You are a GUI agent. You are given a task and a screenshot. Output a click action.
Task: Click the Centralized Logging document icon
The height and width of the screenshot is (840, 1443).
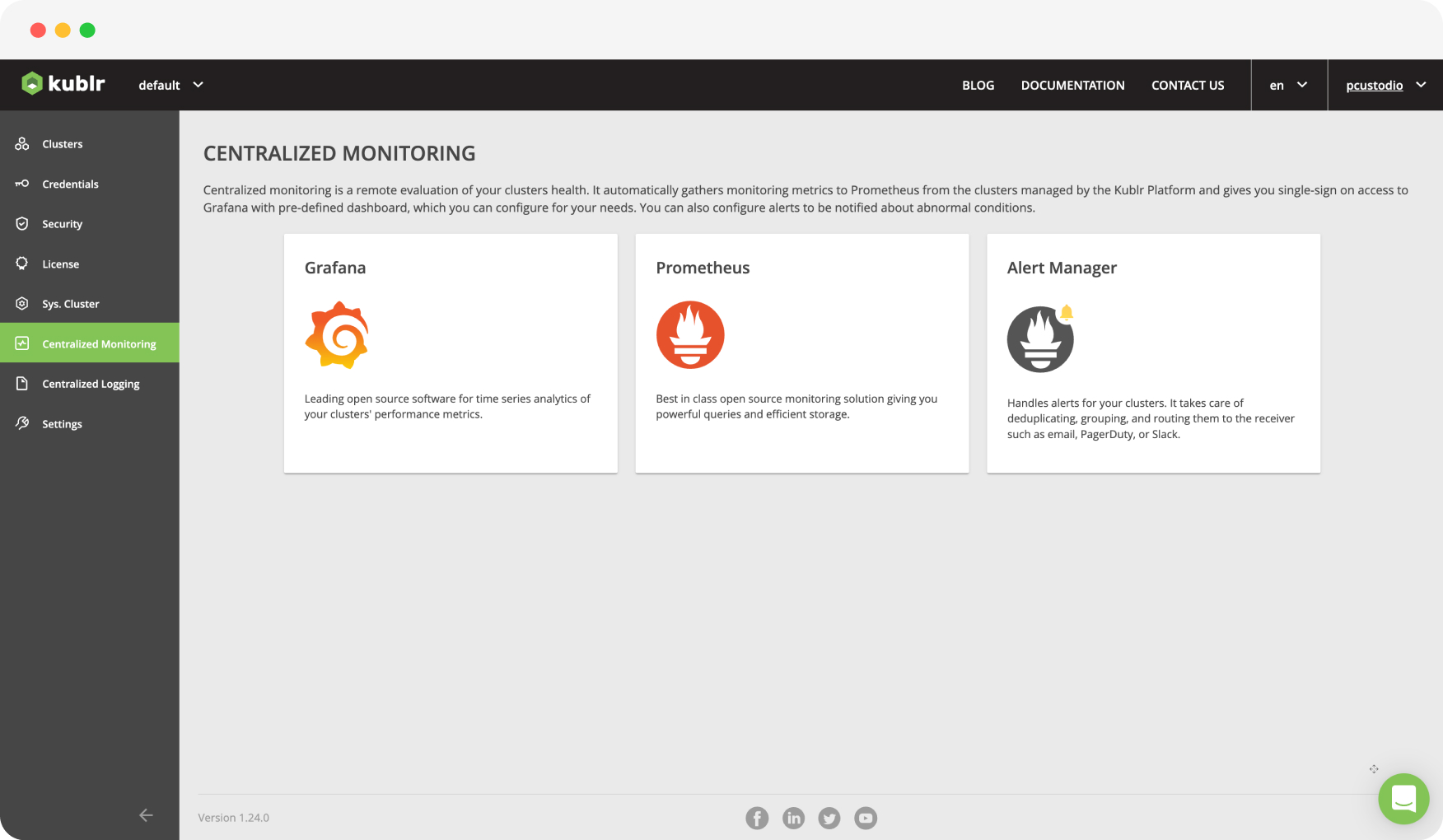coord(22,384)
